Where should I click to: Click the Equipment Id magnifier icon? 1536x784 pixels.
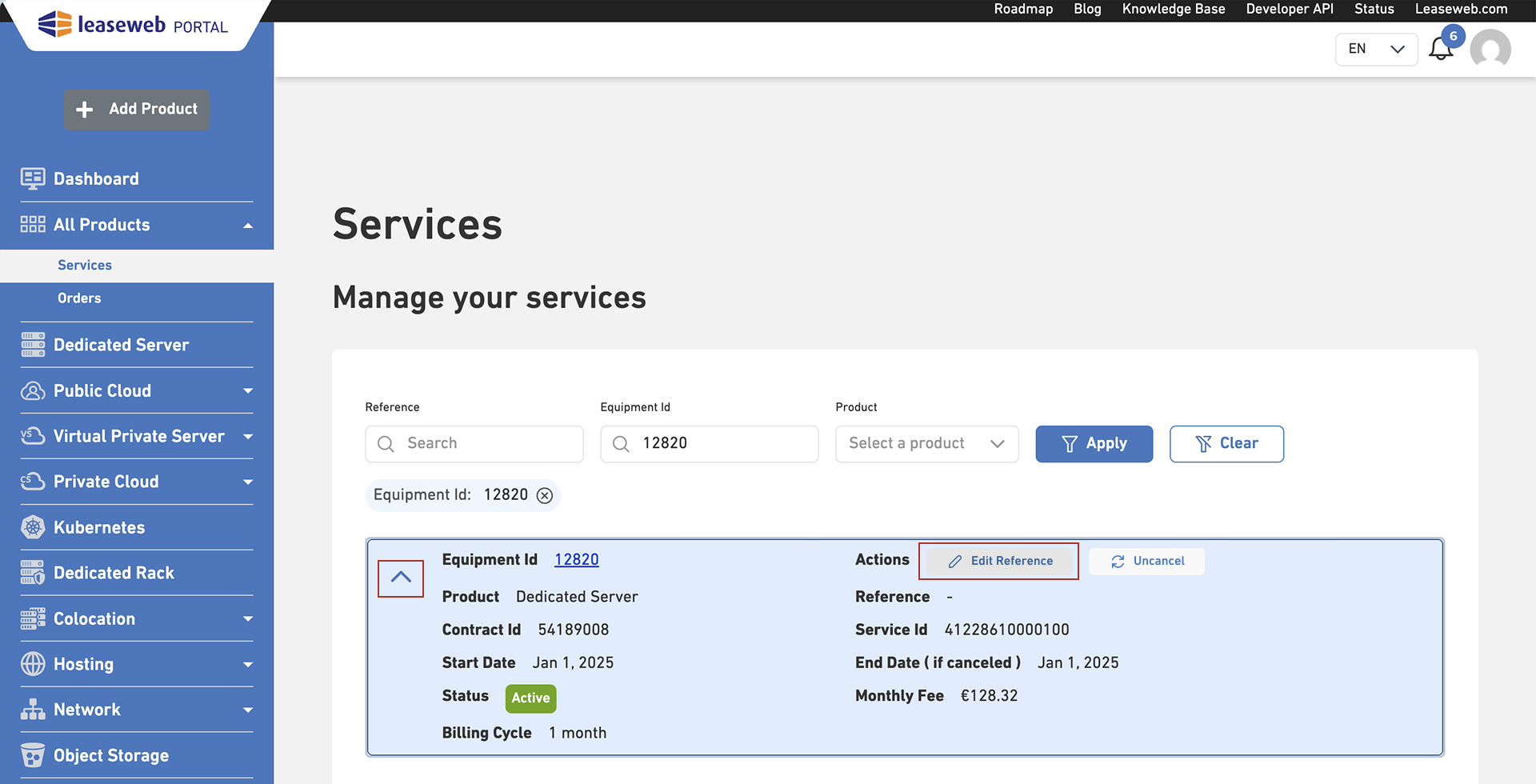pos(621,444)
